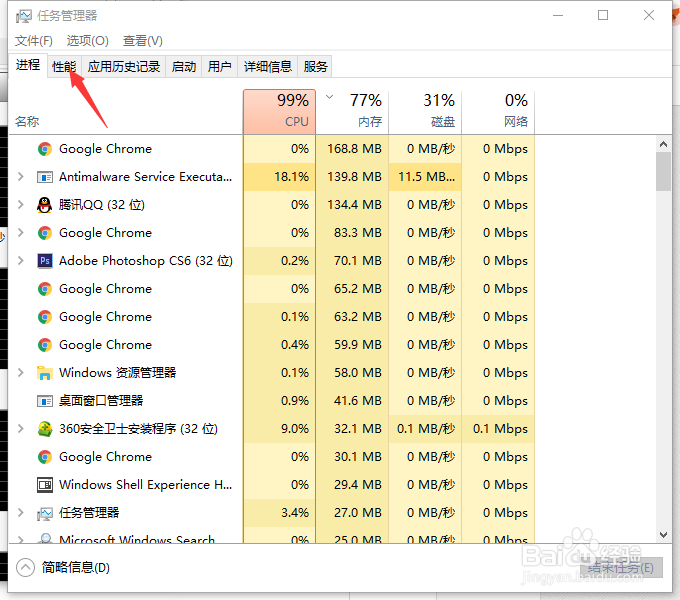Switch to the 用户 tab
This screenshot has height=600, width=680.
coord(219,67)
